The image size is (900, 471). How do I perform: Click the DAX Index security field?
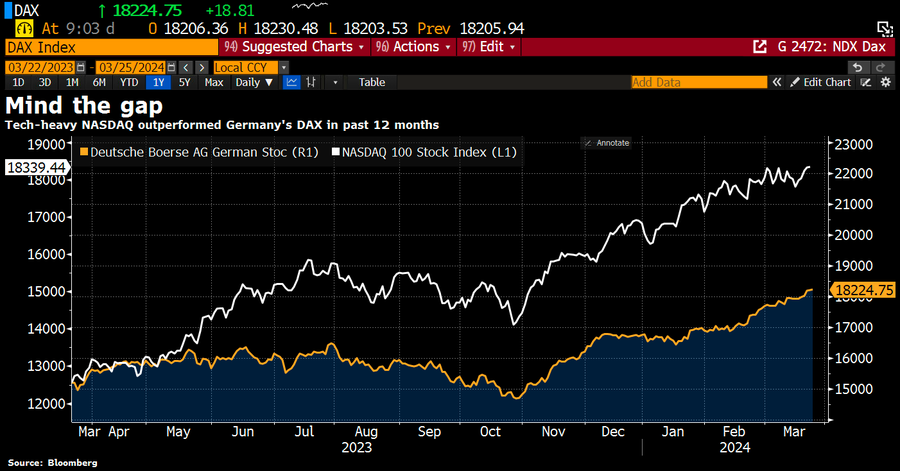111,47
